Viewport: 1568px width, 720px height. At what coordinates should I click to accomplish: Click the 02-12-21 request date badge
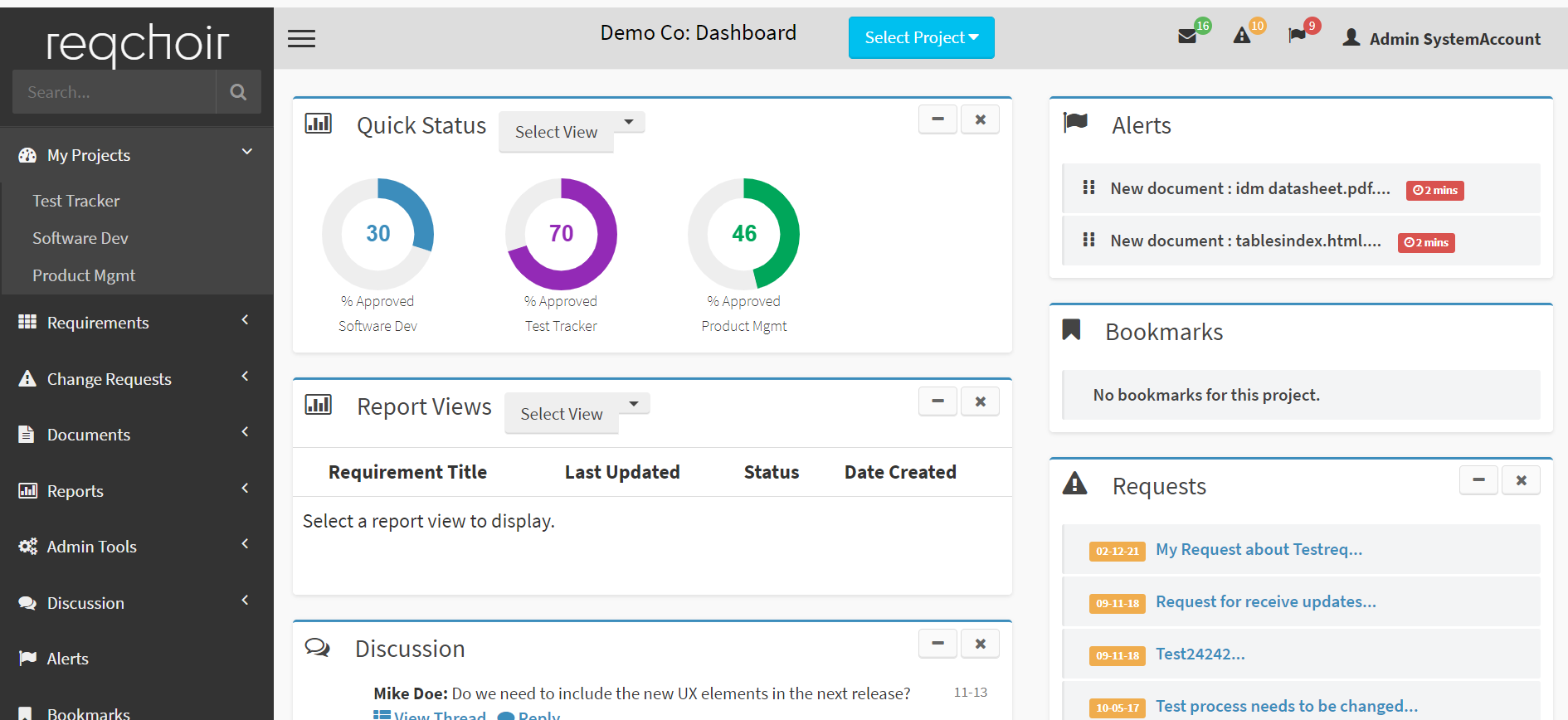tap(1118, 551)
